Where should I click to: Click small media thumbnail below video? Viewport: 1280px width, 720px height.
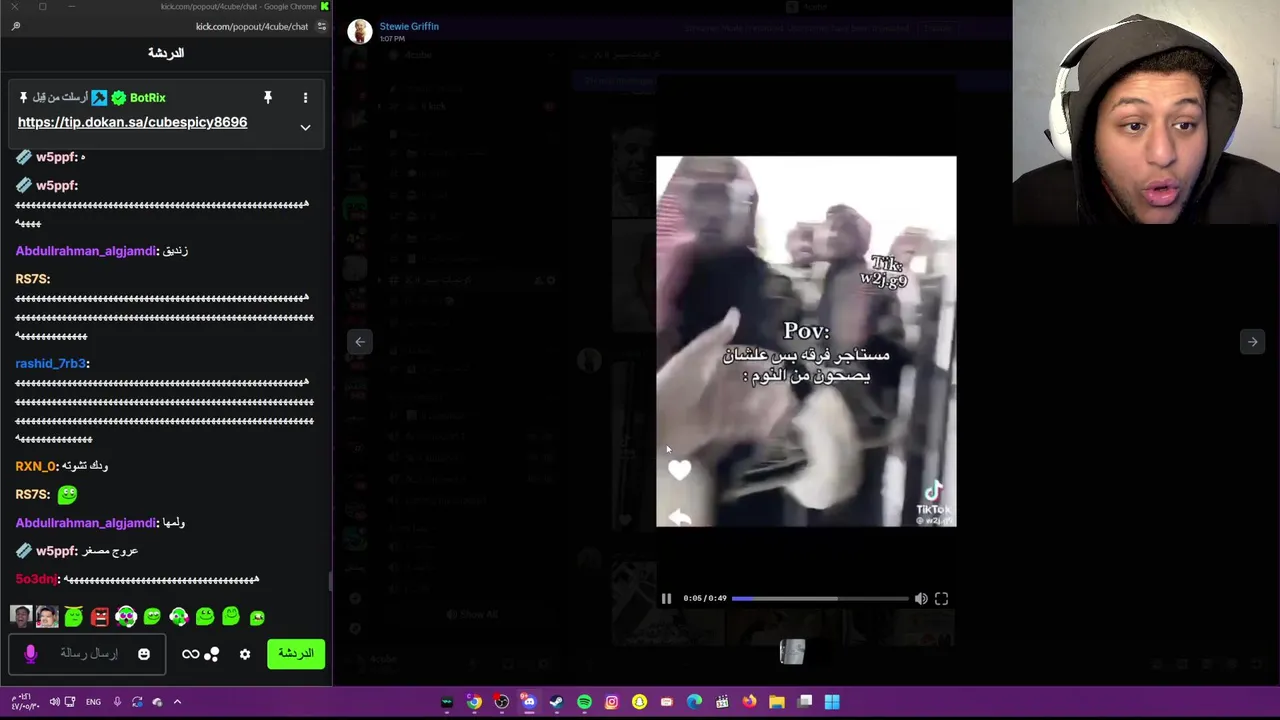point(792,652)
